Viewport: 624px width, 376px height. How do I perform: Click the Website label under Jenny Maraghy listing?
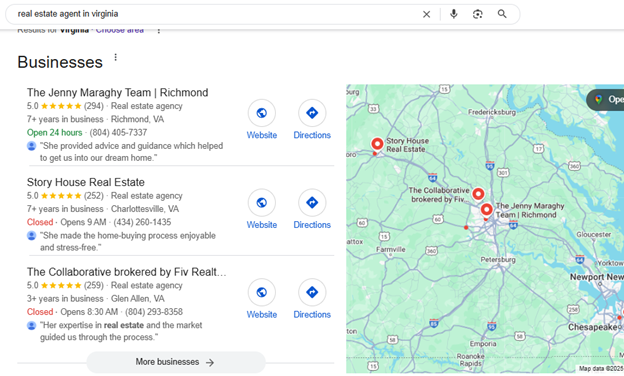pos(261,135)
